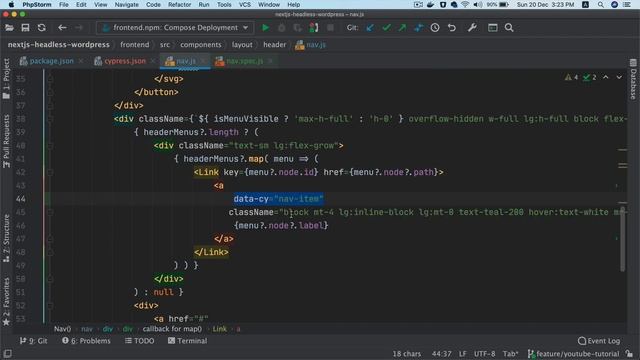Image resolution: width=640 pixels, height=360 pixels.
Task: Fold the button closing tag at line 36
Action: tap(50, 92)
